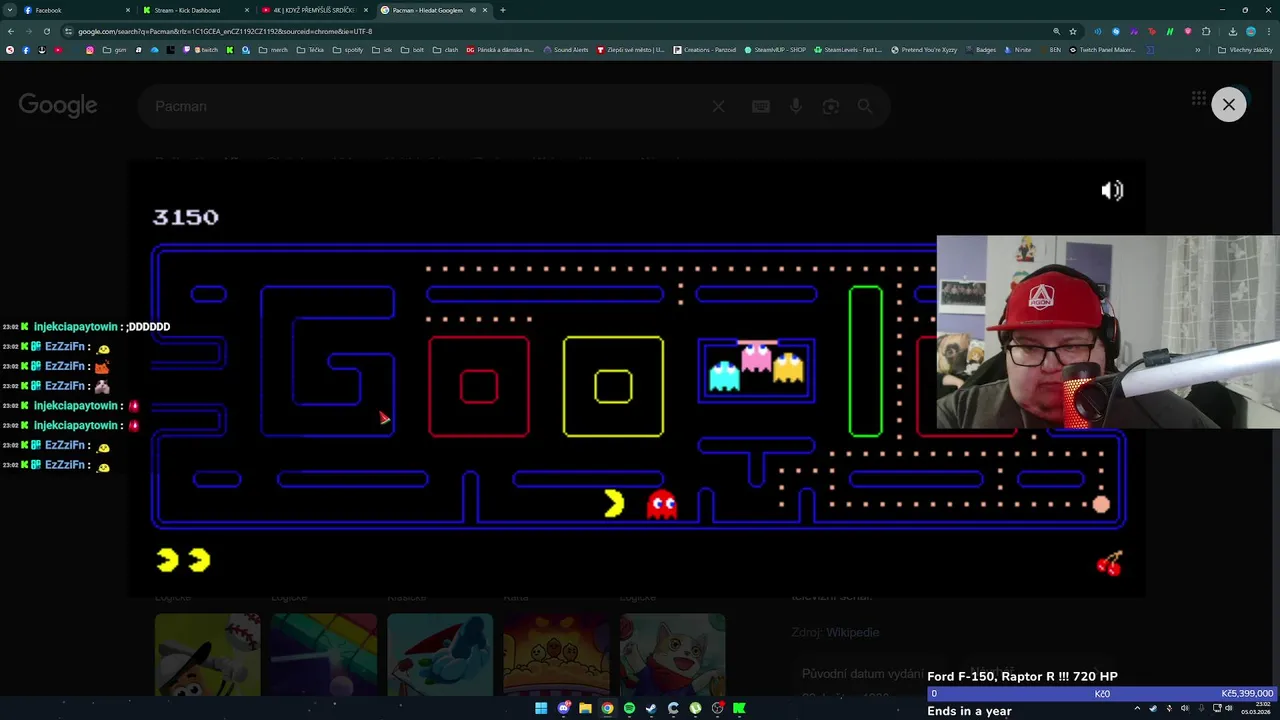Open the Badges bookmark
The height and width of the screenshot is (720, 1280).
[x=981, y=49]
